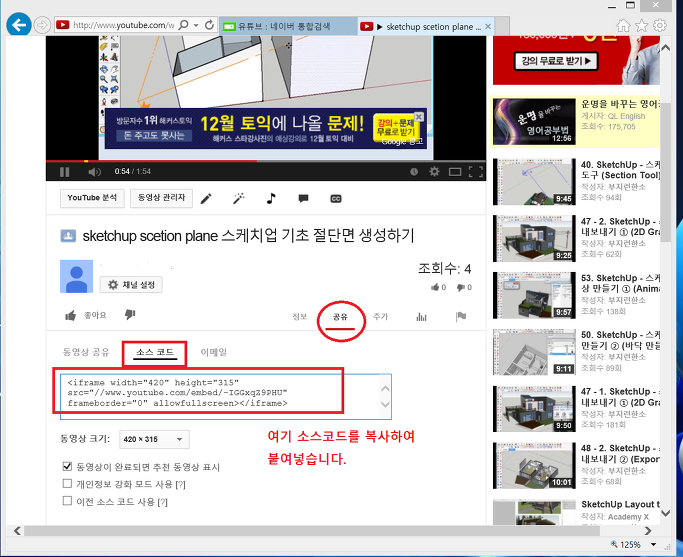Open the annotations speech bubble tool
The image size is (683, 557).
pos(304,199)
